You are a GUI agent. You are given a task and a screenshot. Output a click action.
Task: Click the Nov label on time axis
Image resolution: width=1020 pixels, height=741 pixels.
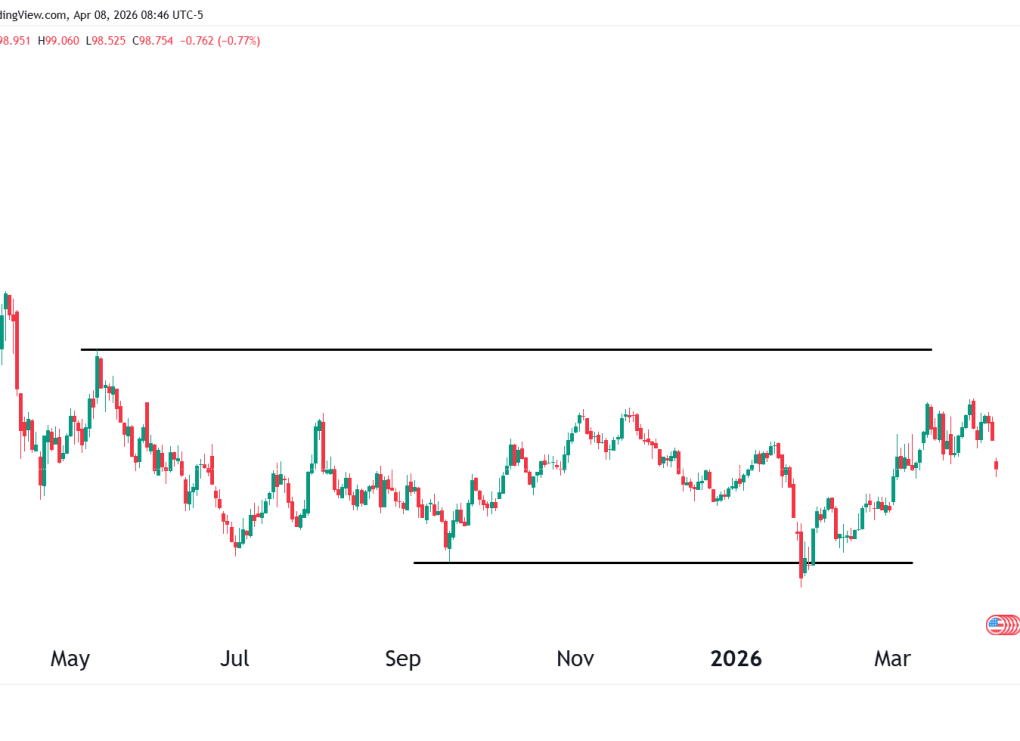(575, 659)
